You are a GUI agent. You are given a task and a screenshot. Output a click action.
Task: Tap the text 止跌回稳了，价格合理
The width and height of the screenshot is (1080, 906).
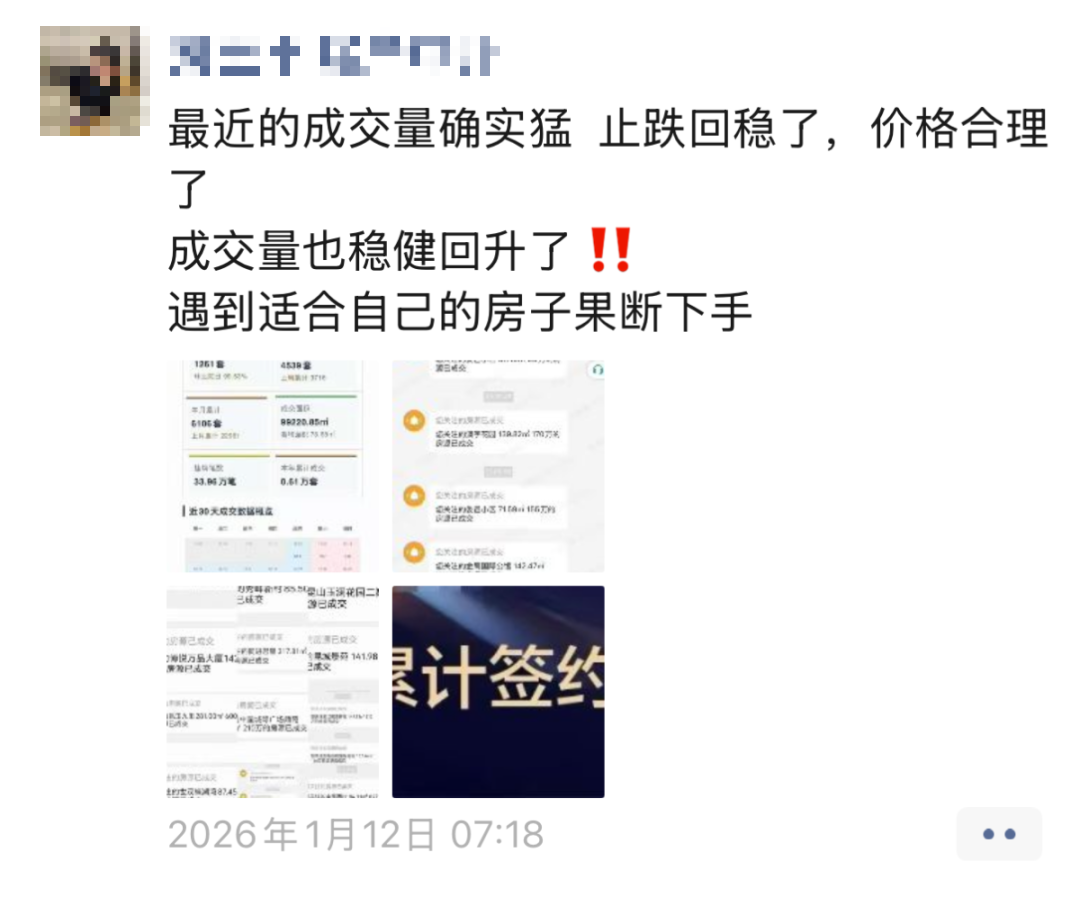coord(823,129)
